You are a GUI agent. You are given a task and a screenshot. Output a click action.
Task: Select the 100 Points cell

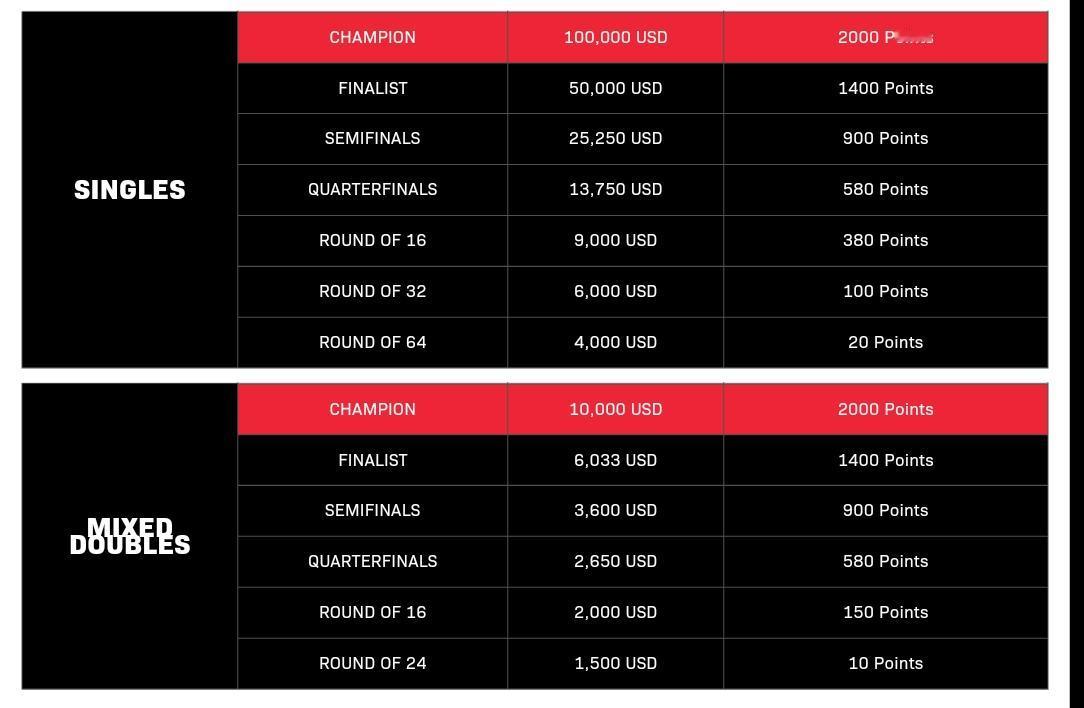(885, 291)
